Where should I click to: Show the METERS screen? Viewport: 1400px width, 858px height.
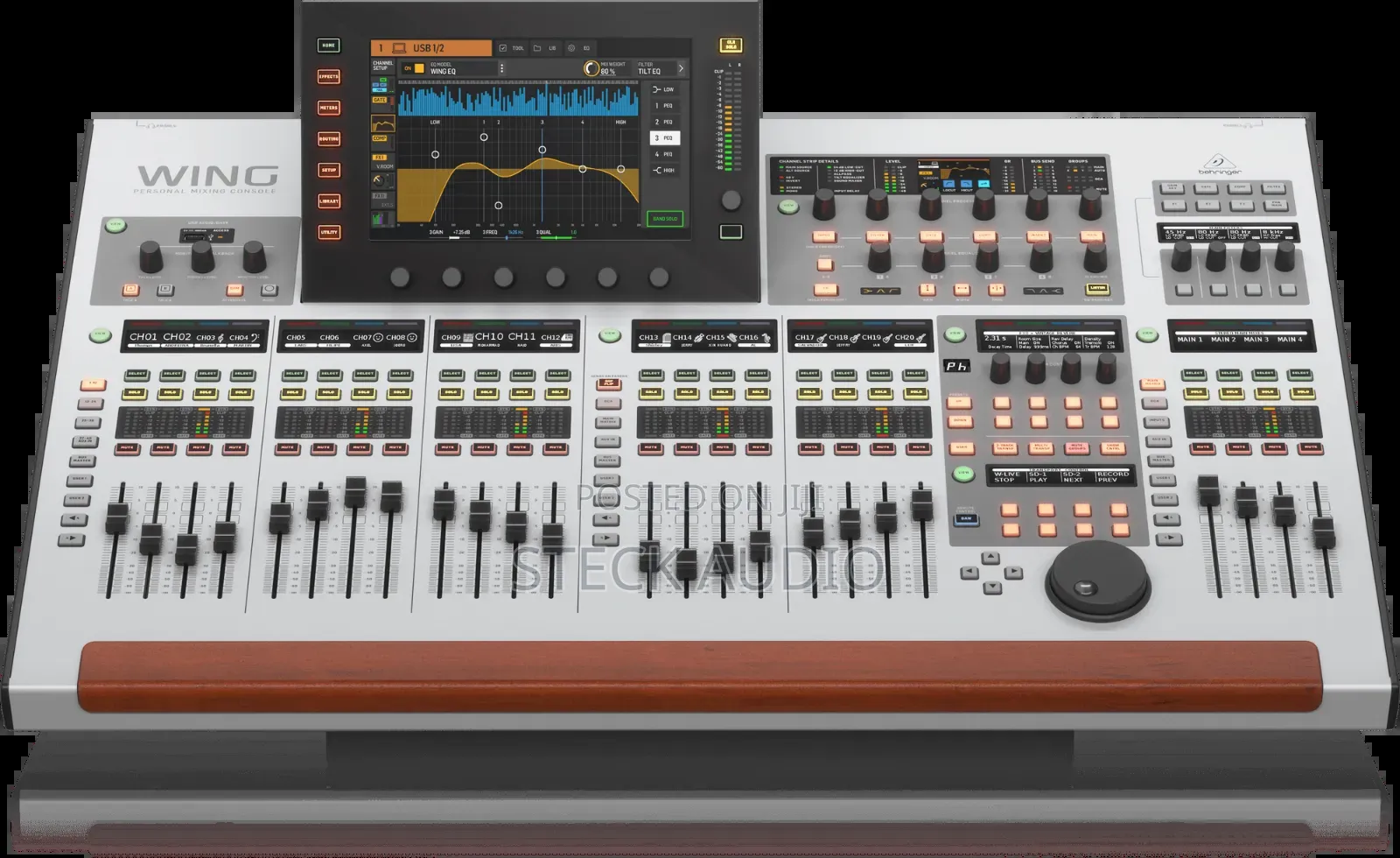pyautogui.click(x=329, y=108)
